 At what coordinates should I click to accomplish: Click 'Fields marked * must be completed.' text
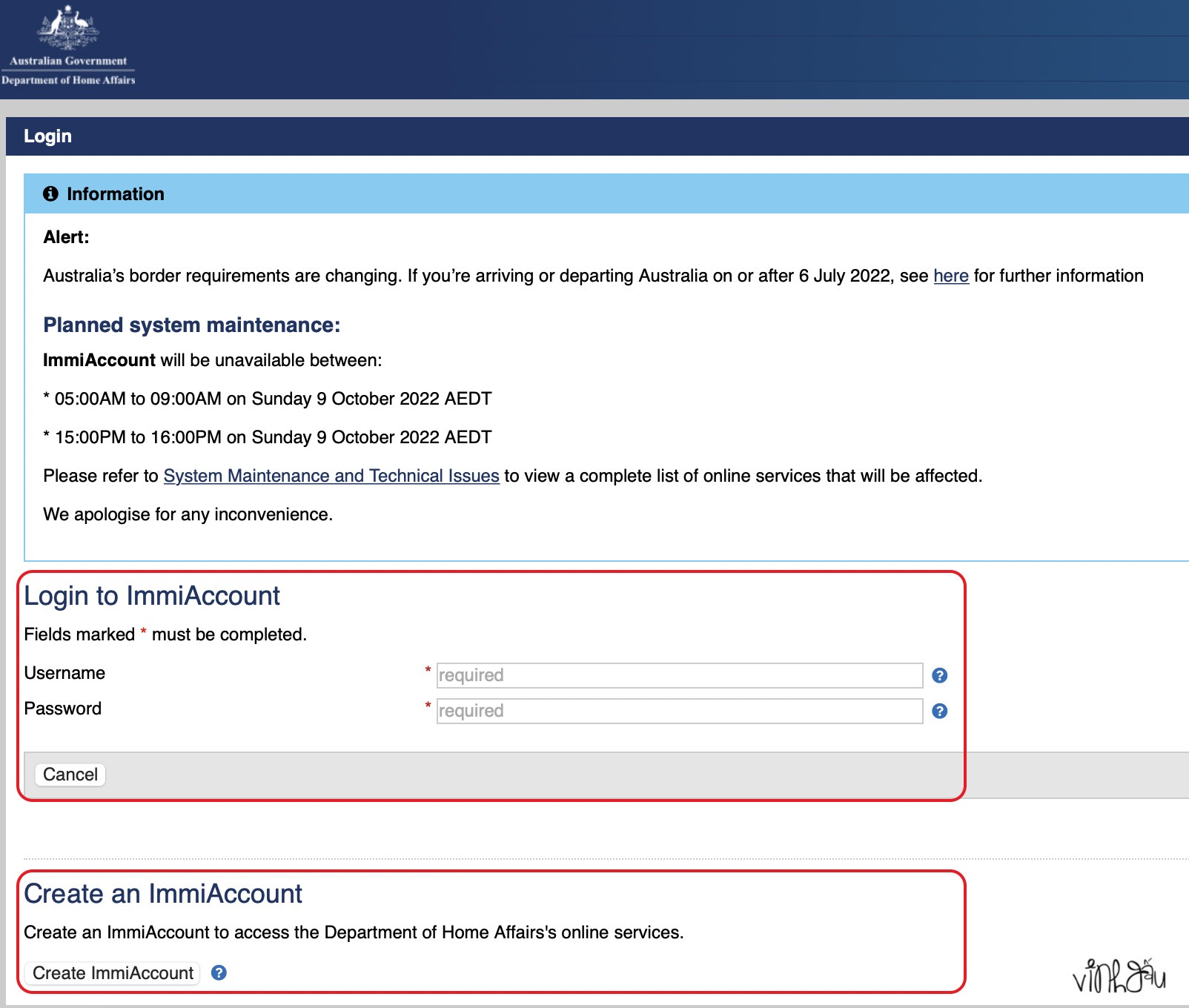[165, 634]
